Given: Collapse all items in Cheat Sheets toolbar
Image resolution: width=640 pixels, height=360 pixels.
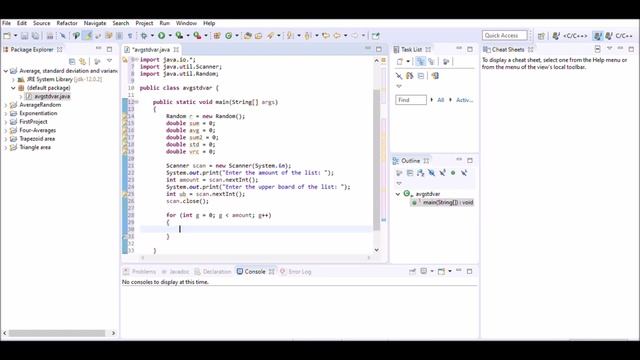Looking at the screenshot, I should click(598, 49).
